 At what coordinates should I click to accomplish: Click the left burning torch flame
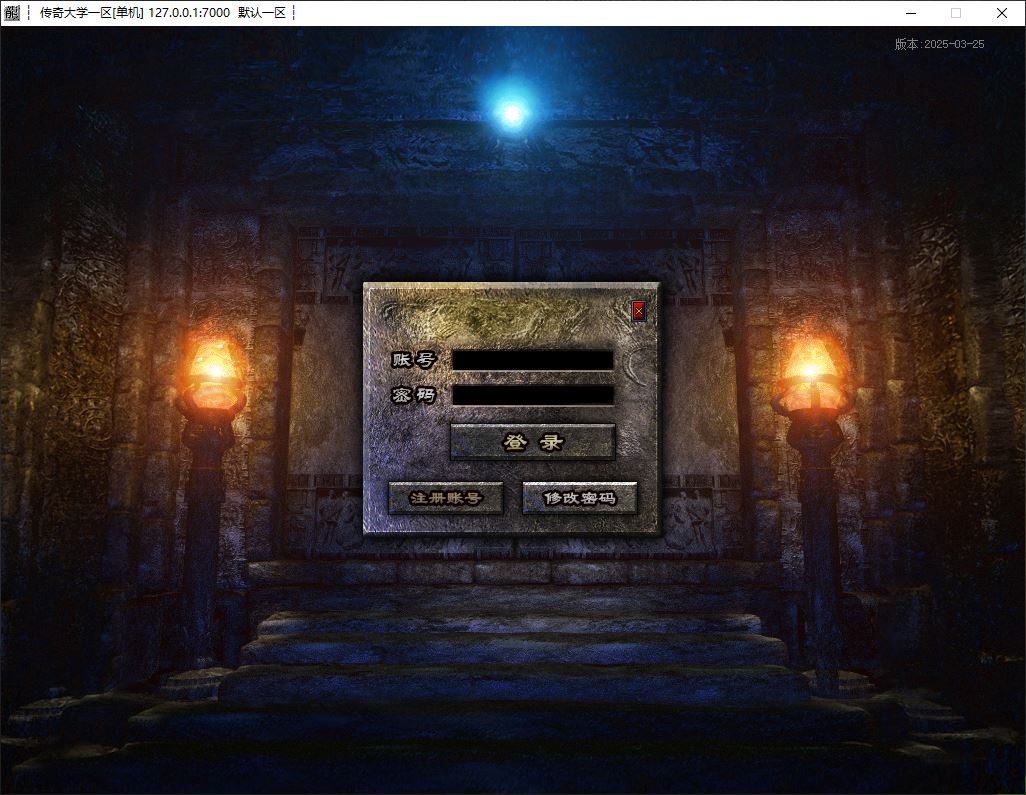(x=213, y=363)
